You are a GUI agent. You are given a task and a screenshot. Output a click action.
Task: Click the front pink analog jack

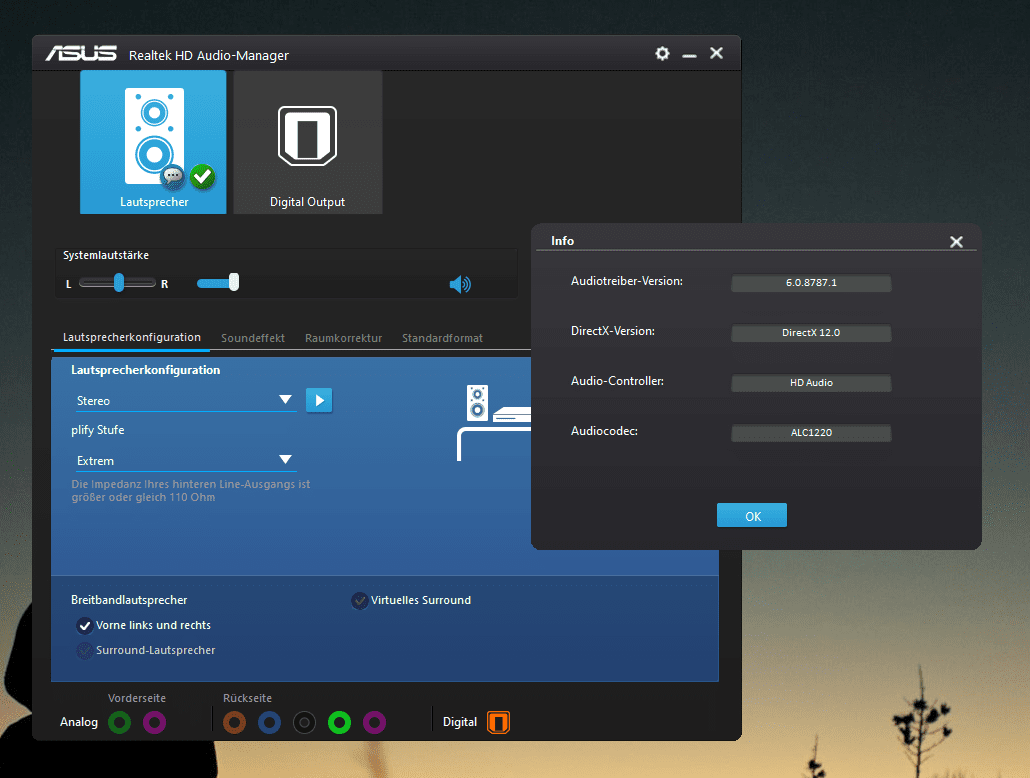point(154,723)
